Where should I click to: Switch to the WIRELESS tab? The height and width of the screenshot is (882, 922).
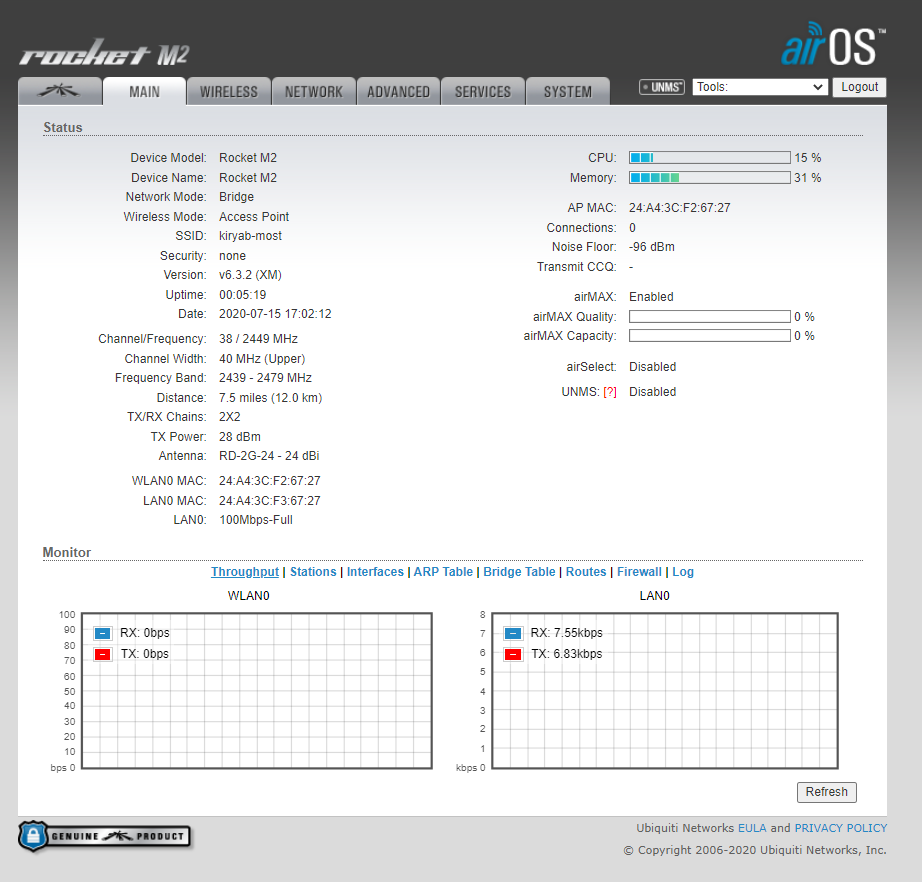(229, 92)
